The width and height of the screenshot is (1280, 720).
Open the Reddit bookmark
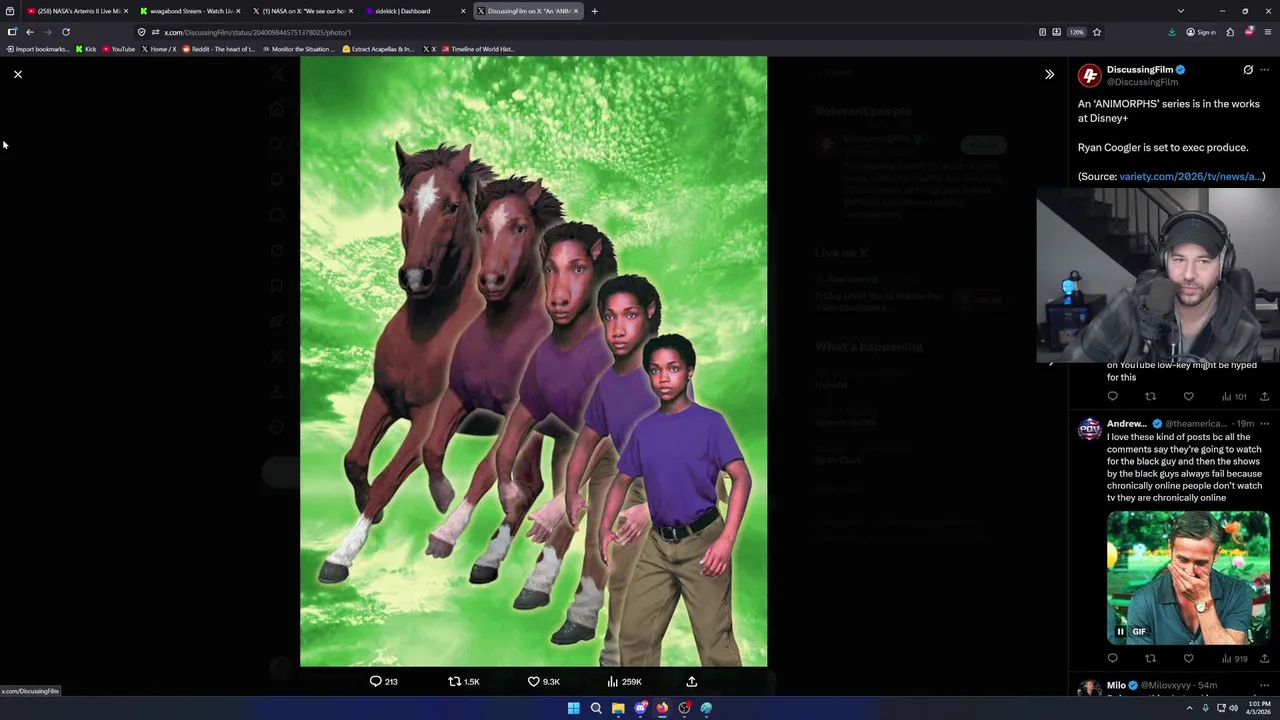(219, 49)
